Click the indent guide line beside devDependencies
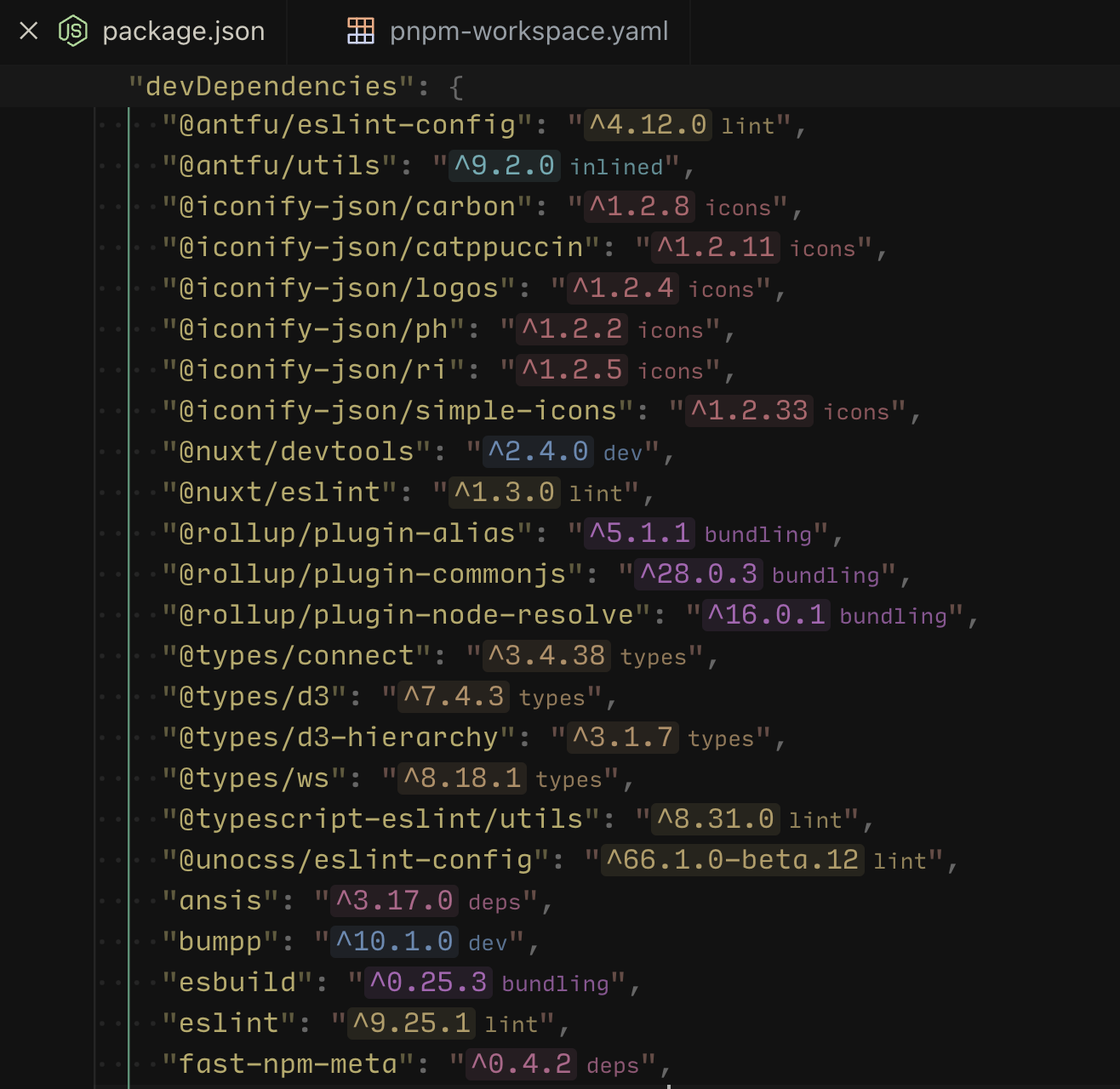 pyautogui.click(x=128, y=510)
